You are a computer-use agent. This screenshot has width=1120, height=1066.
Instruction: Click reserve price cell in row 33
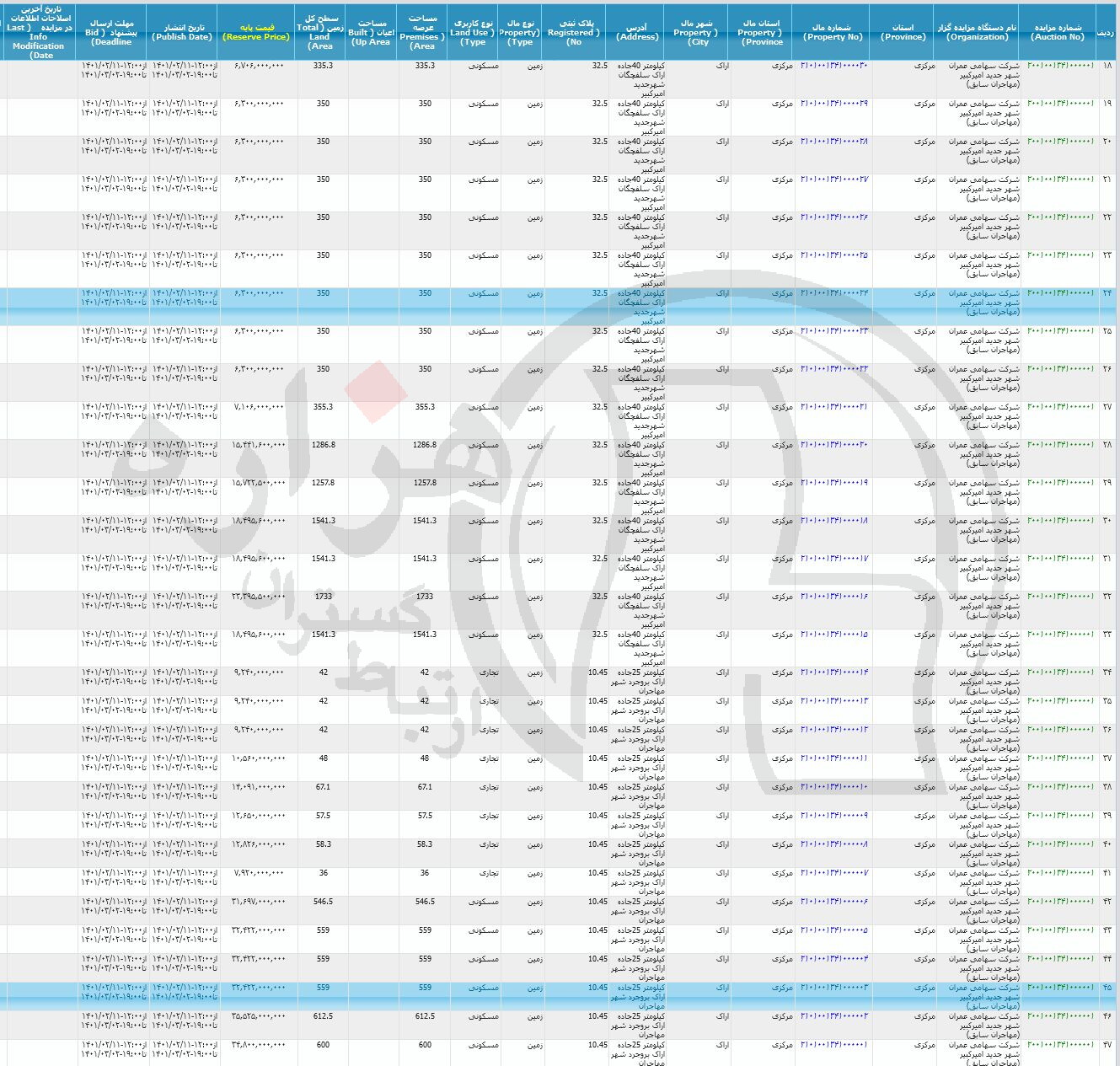point(258,635)
